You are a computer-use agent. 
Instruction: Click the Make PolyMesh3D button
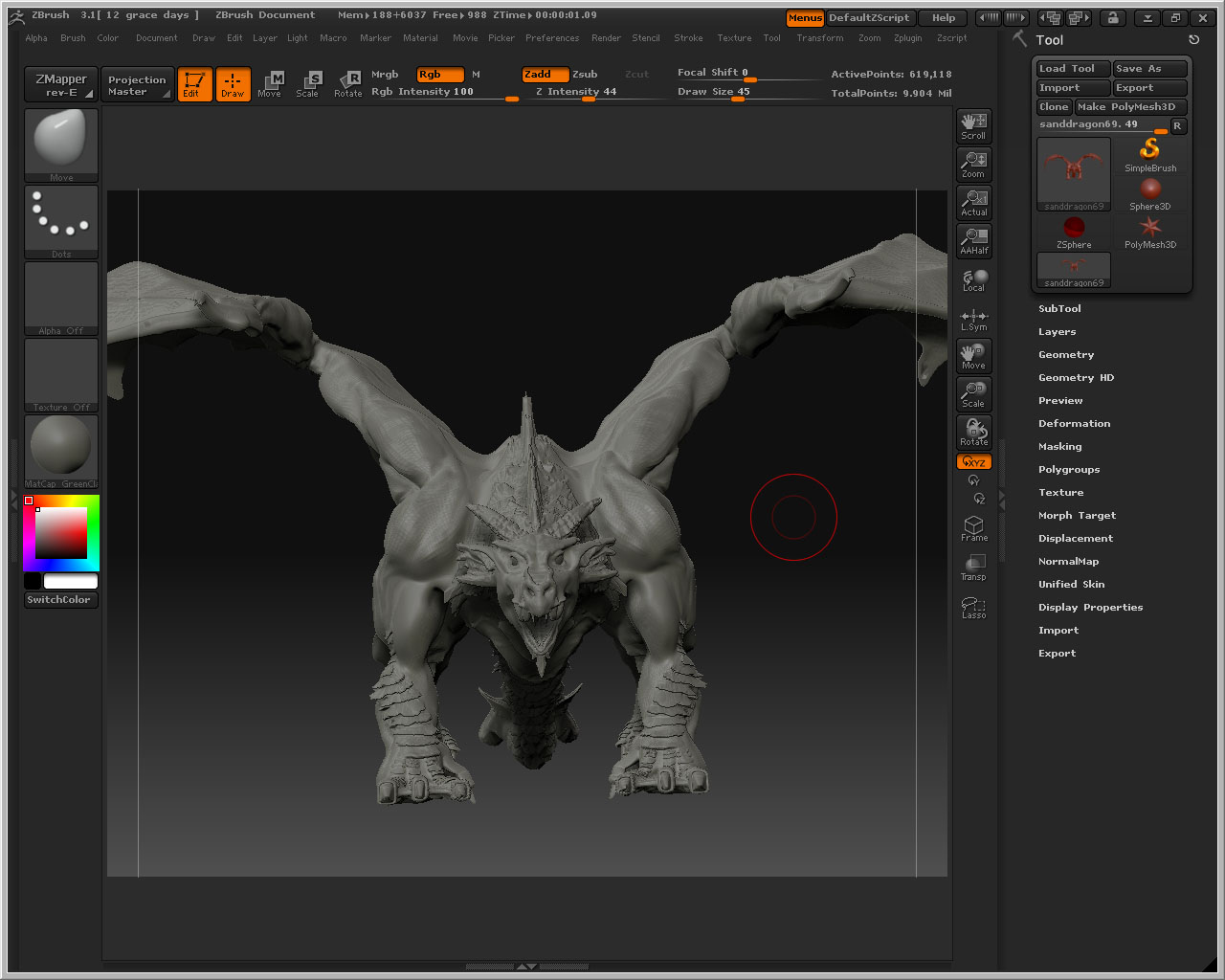pyautogui.click(x=1131, y=107)
